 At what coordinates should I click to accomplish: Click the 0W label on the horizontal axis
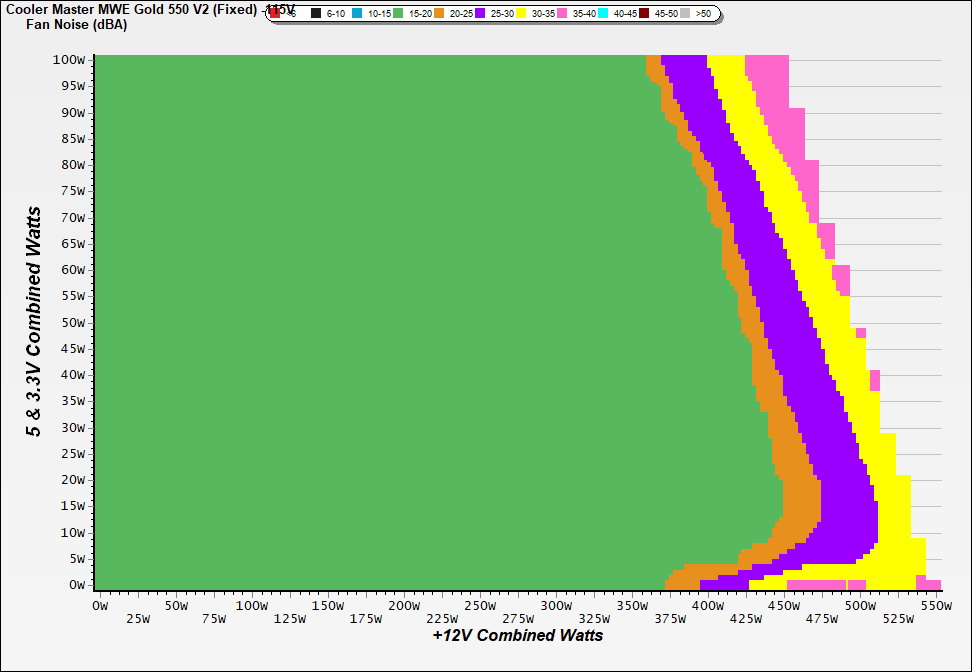(99, 606)
